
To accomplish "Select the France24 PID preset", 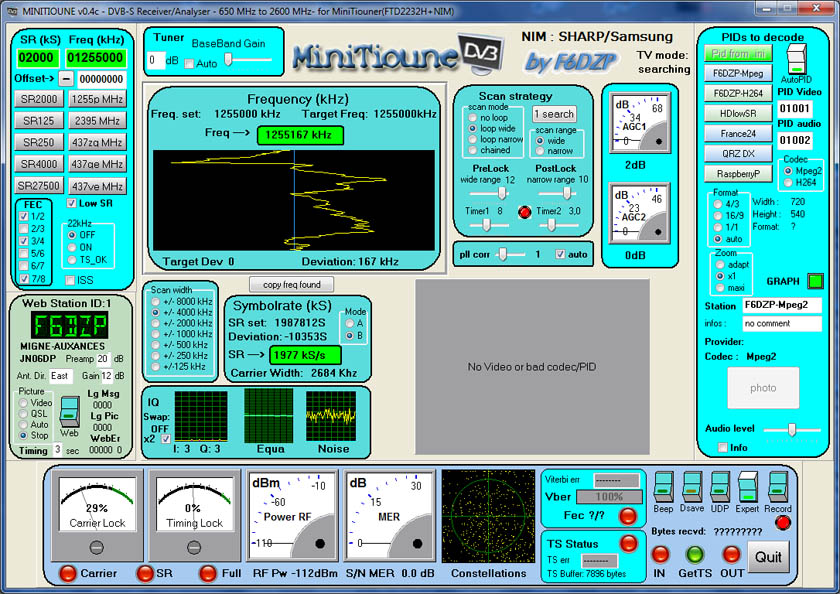I will 737,133.
